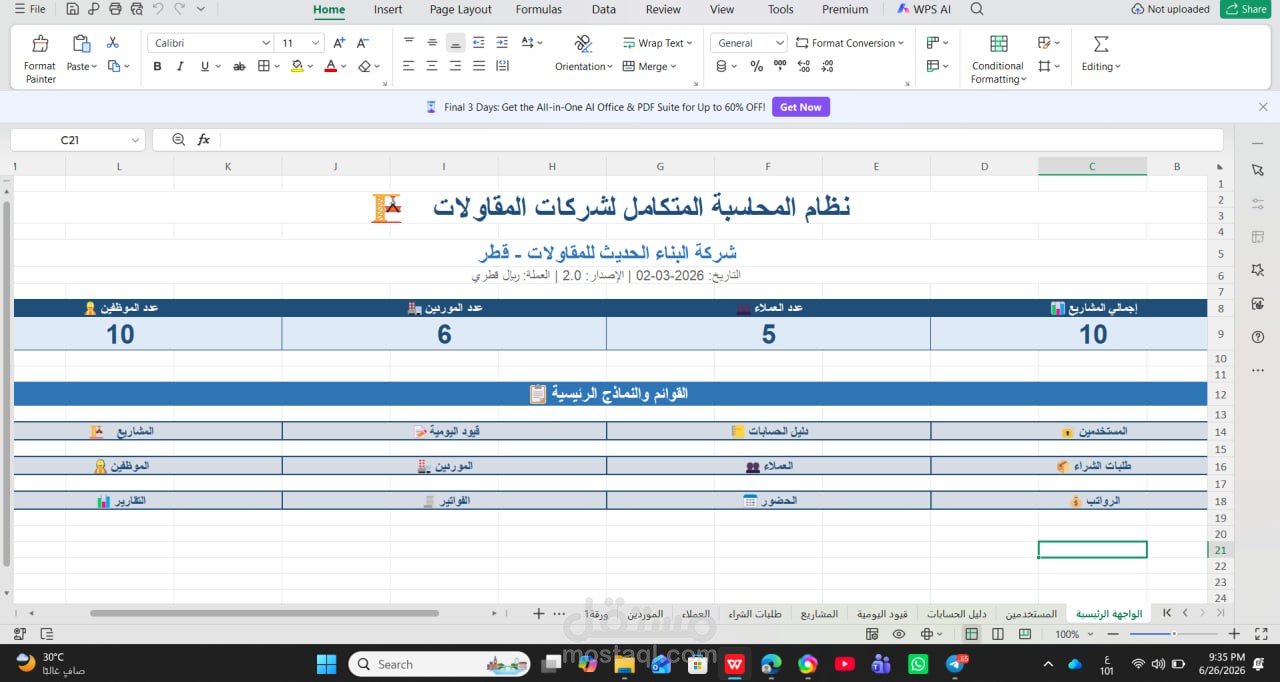This screenshot has width=1280, height=682.
Task: Click the Orientation icon
Action: pos(583,43)
